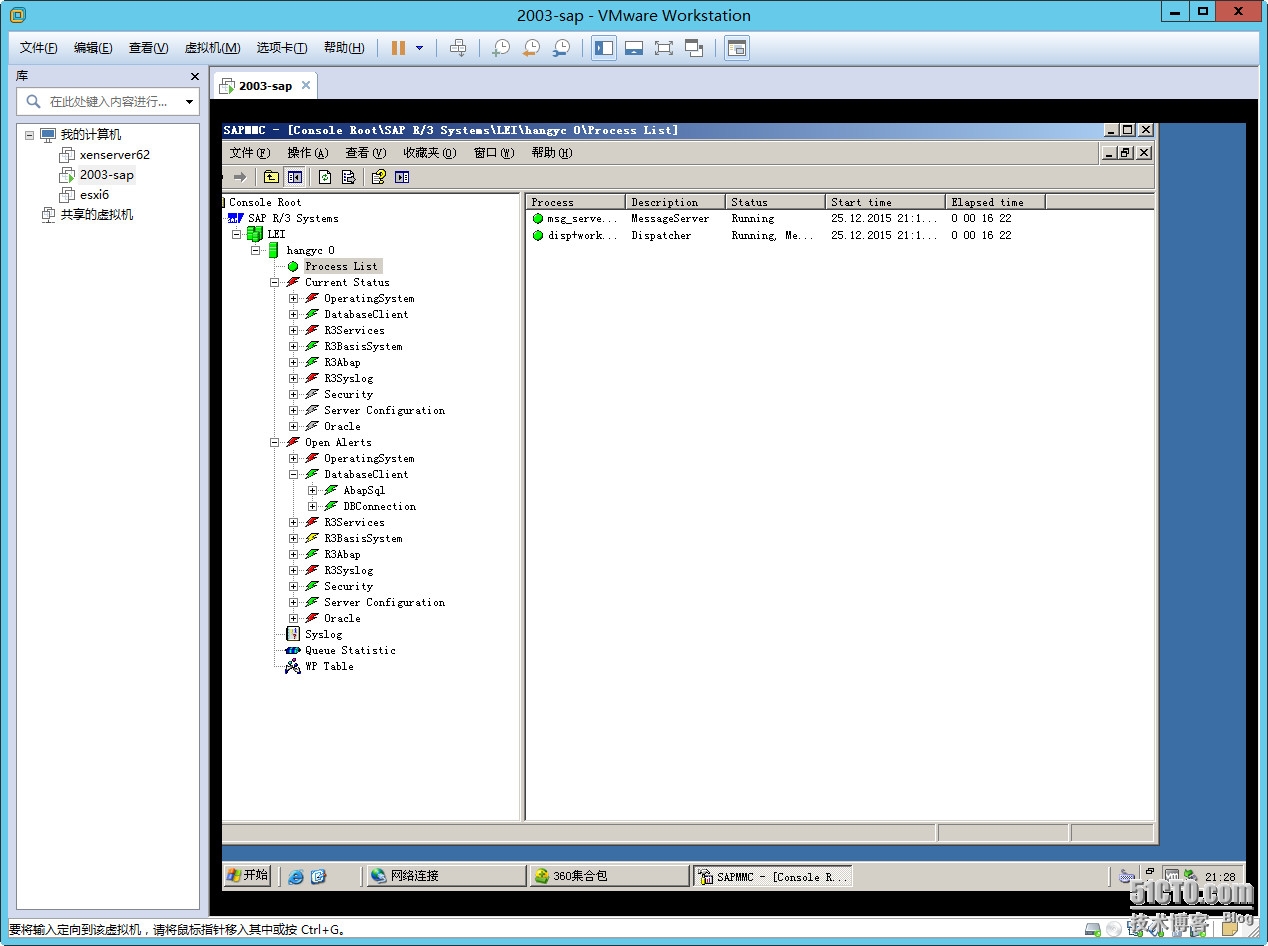1268x946 pixels.
Task: Click the hangyc 0 instance icon
Action: click(x=273, y=250)
